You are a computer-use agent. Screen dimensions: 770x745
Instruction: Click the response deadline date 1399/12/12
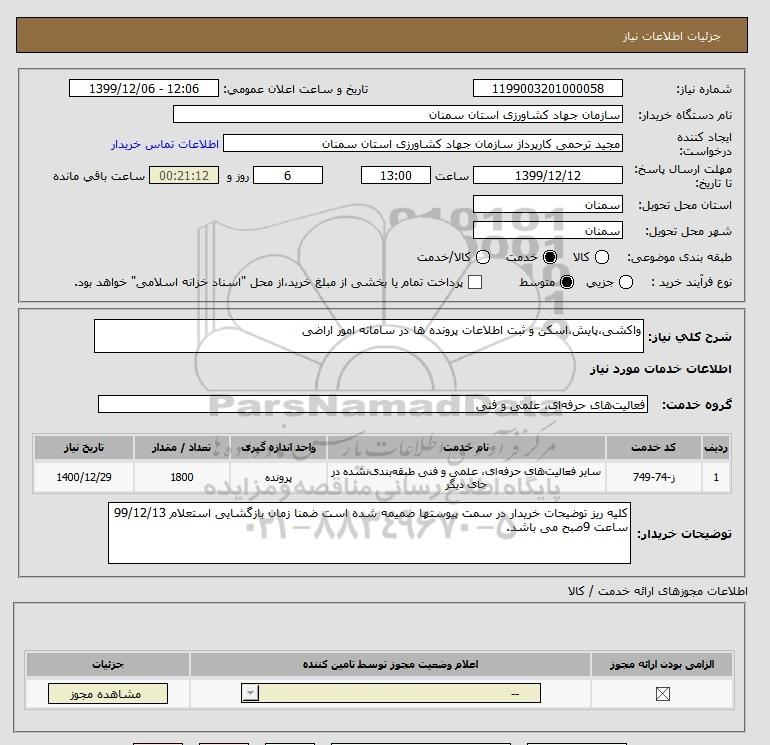[x=548, y=175]
